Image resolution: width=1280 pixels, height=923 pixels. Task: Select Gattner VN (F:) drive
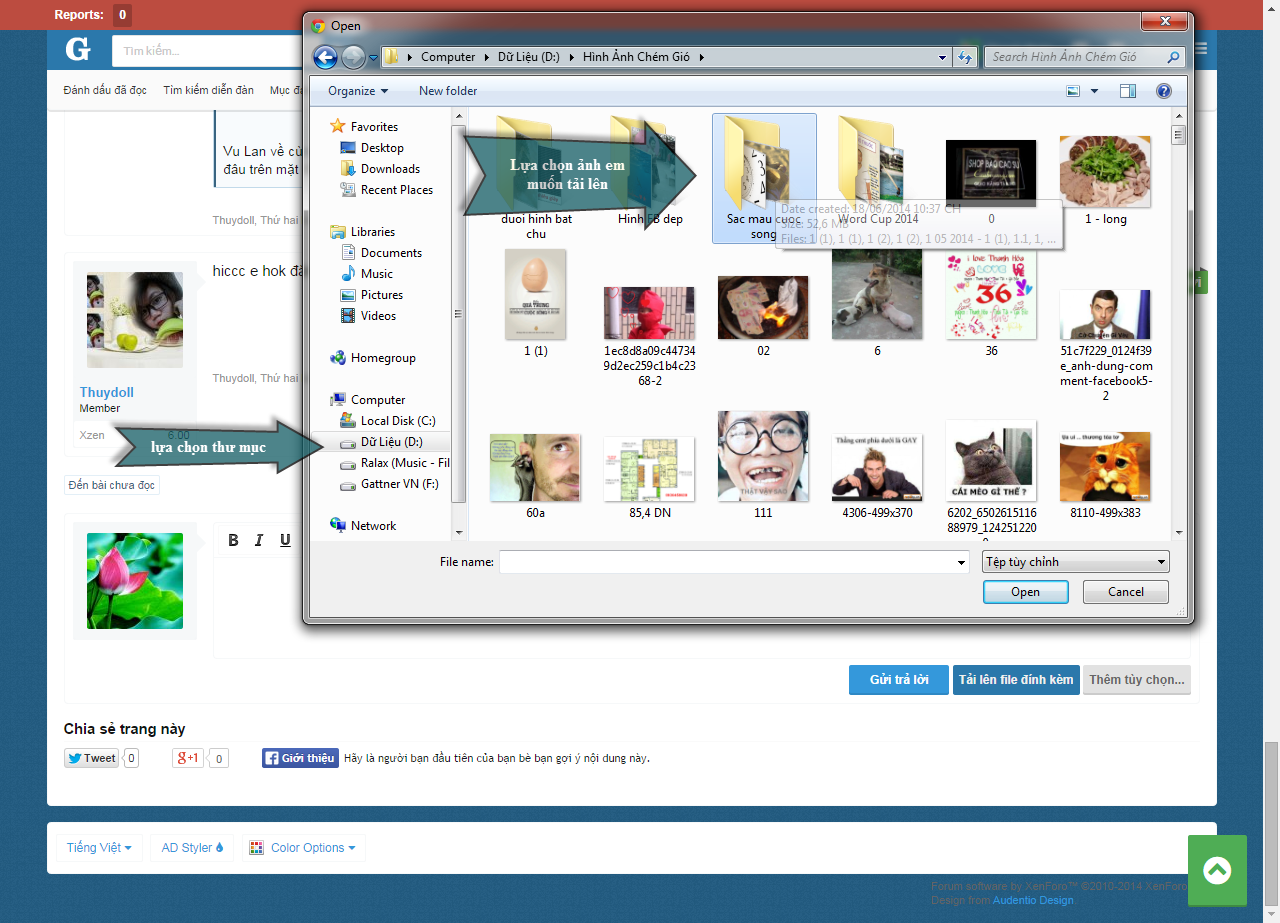[x=389, y=484]
